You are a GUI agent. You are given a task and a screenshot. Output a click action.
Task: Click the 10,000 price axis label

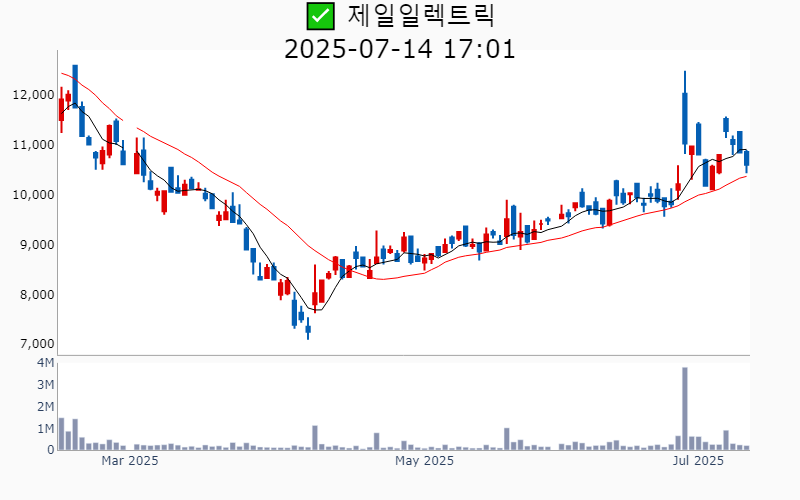(33, 195)
